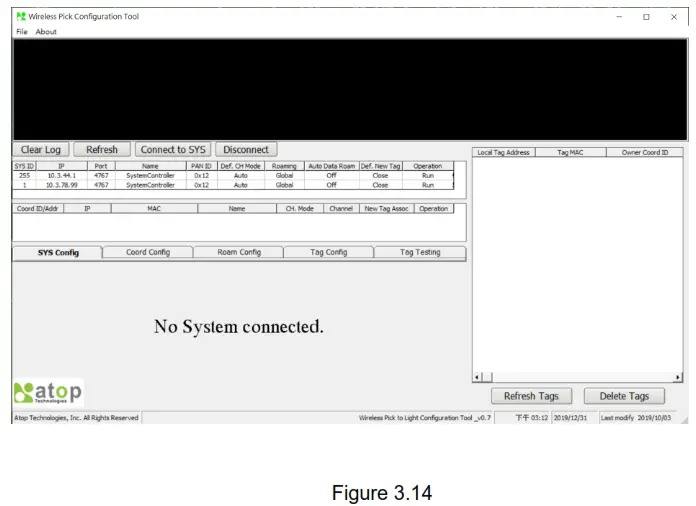Viewport: 696px width, 506px height.
Task: Open the File menu
Action: (22, 32)
